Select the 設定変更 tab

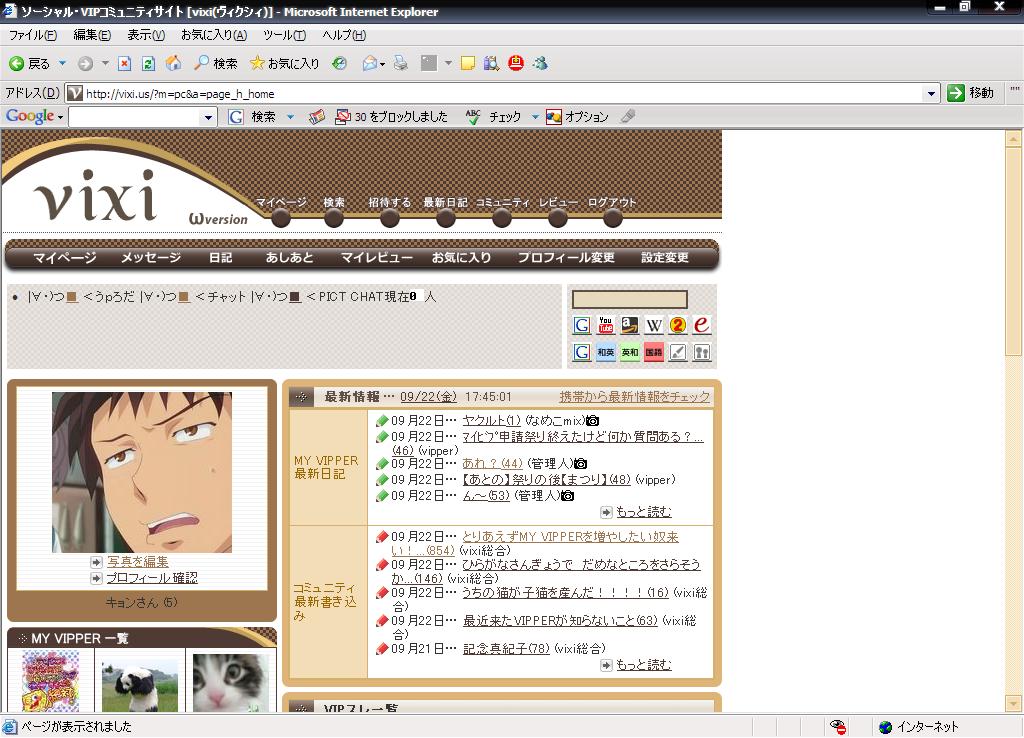(x=665, y=257)
